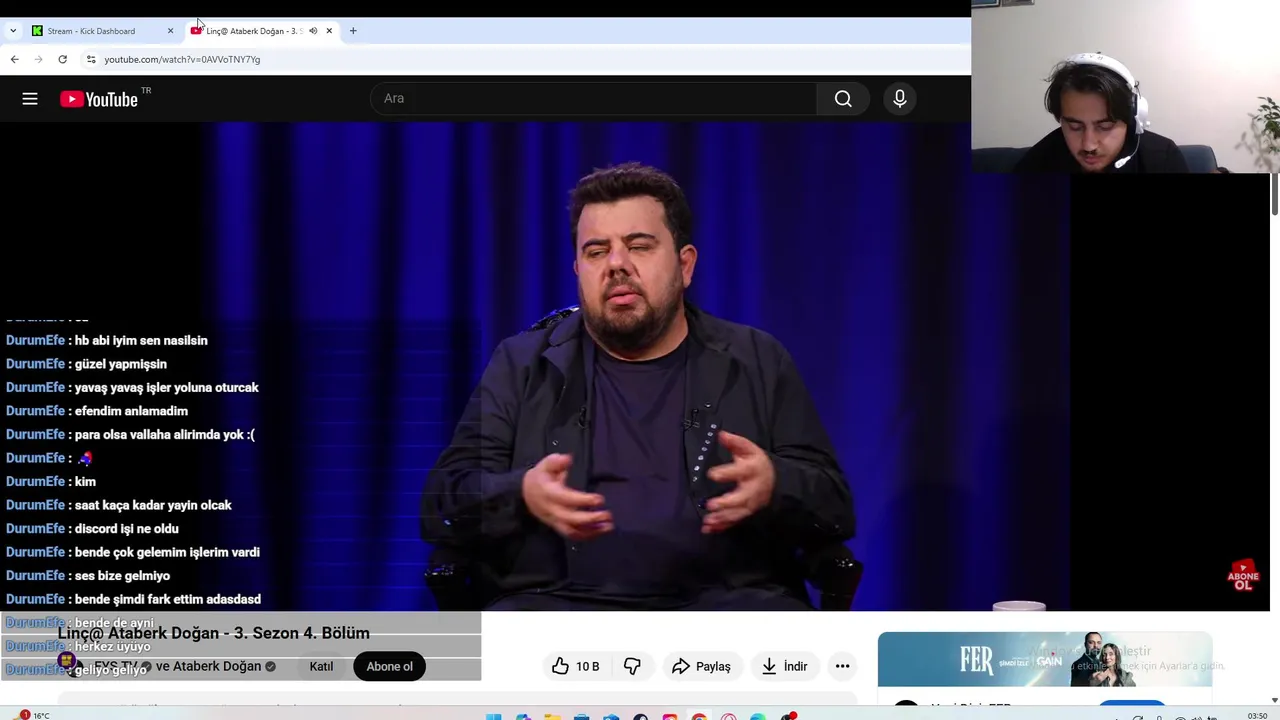The height and width of the screenshot is (720, 1280).
Task: Open a new browser tab
Action: point(353,31)
